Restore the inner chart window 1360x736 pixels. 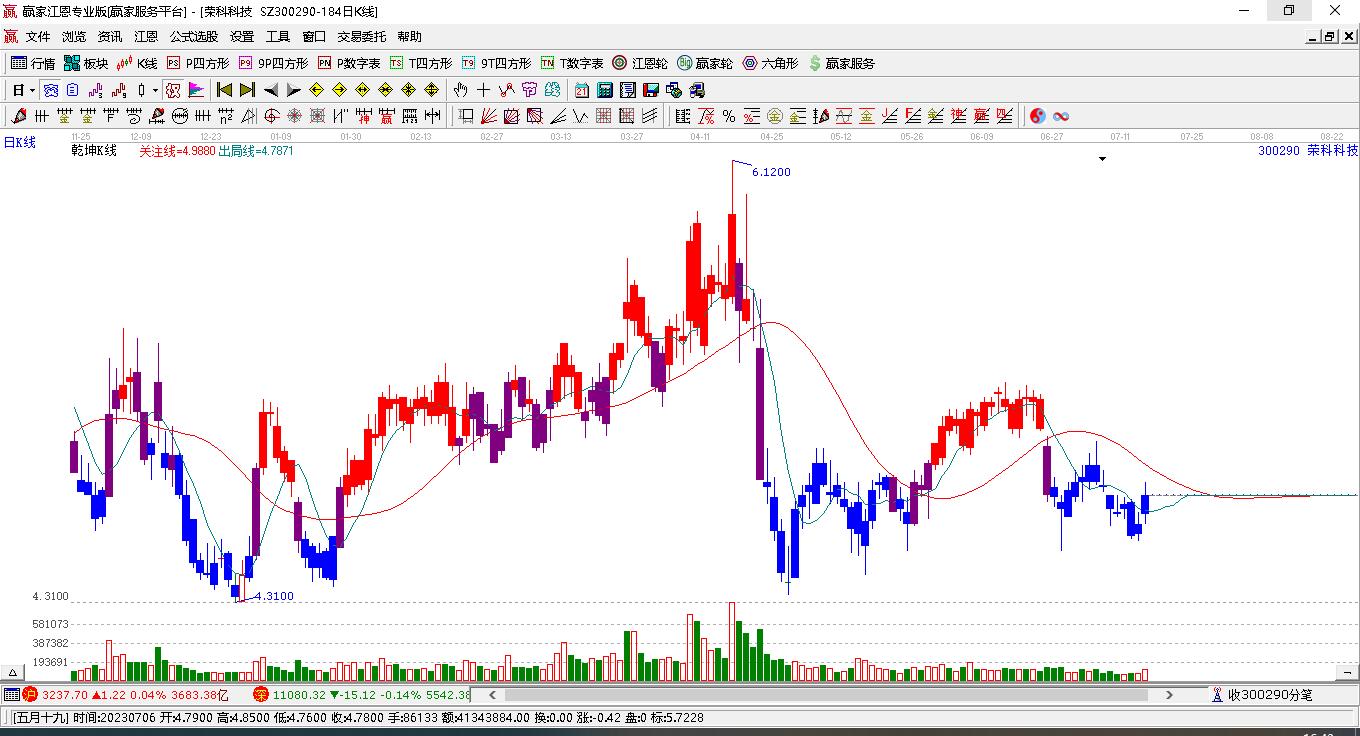pyautogui.click(x=1330, y=37)
